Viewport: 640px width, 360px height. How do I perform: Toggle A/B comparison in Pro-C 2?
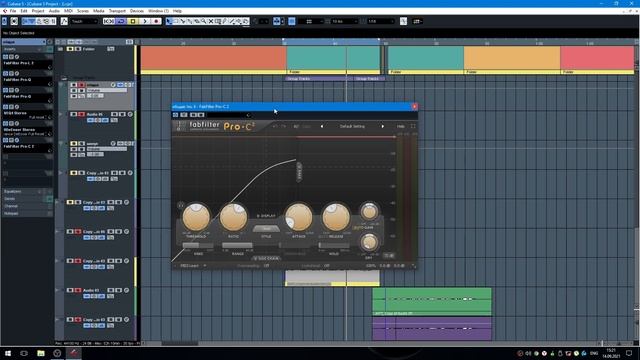click(x=296, y=127)
